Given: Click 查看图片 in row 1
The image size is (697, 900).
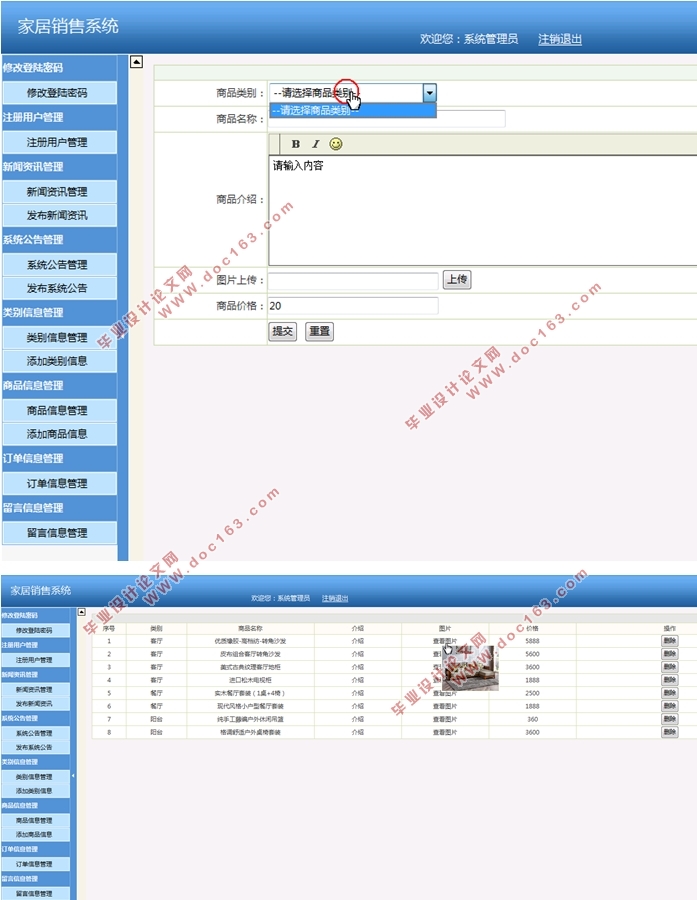Looking at the screenshot, I should (x=445, y=641).
